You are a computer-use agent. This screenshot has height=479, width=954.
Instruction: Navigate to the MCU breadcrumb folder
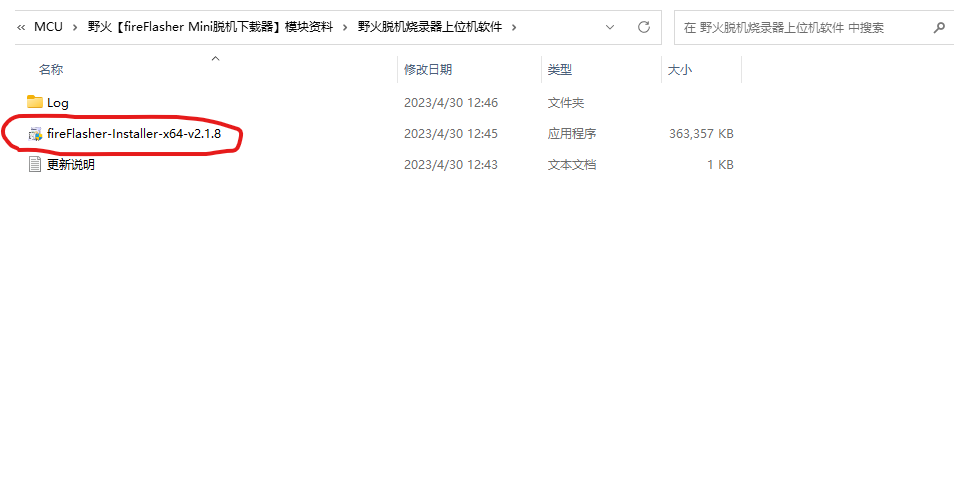pos(48,27)
